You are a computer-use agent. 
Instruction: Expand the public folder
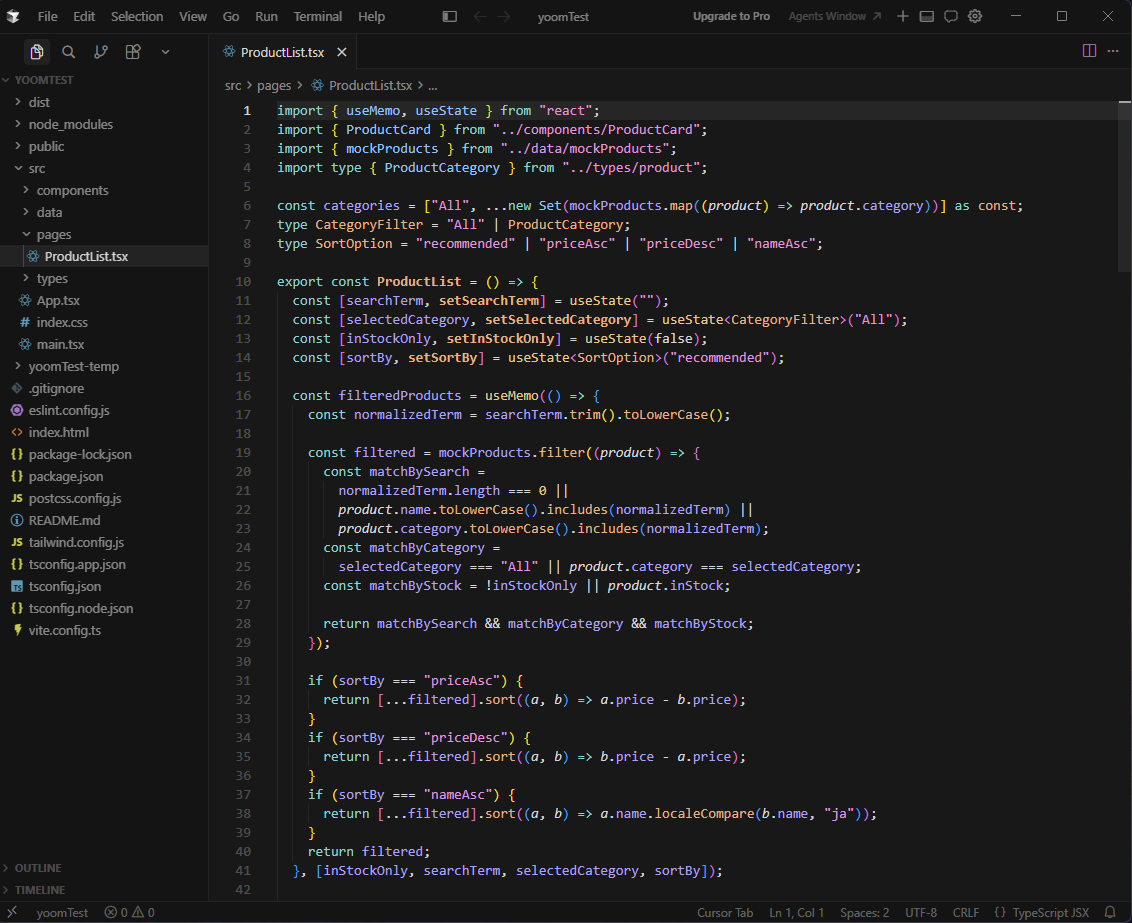[x=105, y=146]
